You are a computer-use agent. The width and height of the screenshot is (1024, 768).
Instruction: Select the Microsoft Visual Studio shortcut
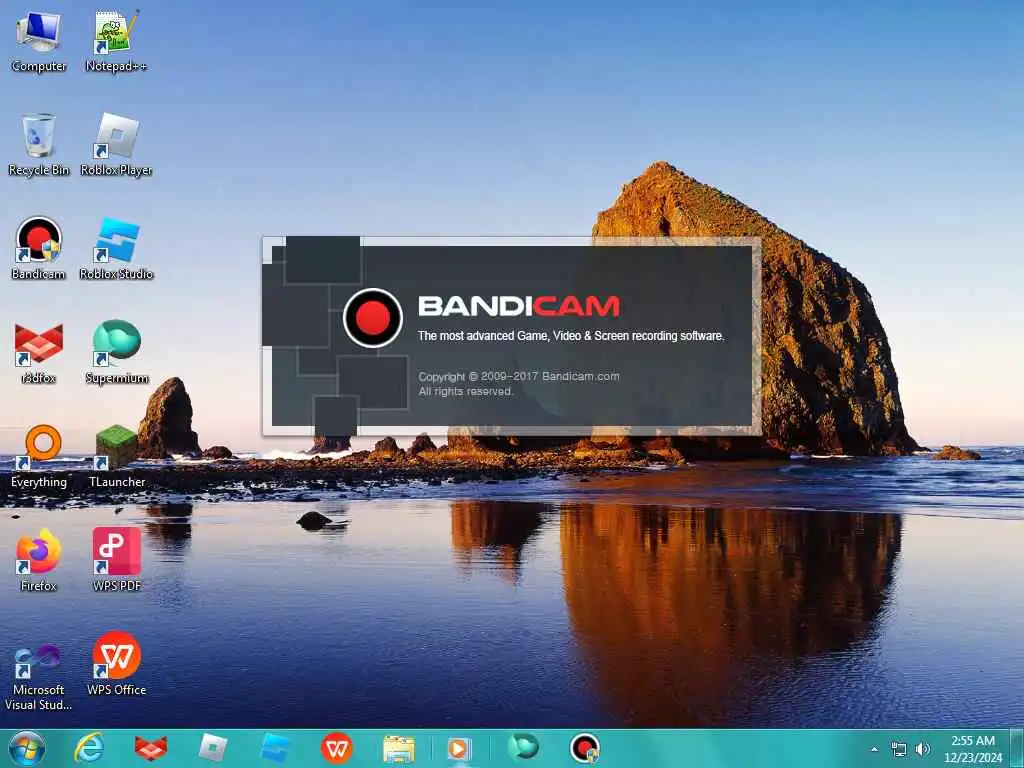39,676
